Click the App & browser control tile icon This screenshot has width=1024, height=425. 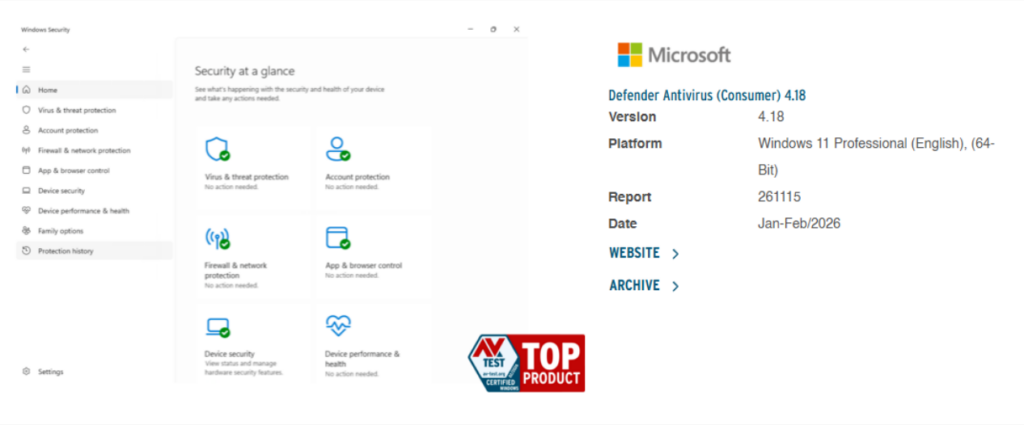338,238
